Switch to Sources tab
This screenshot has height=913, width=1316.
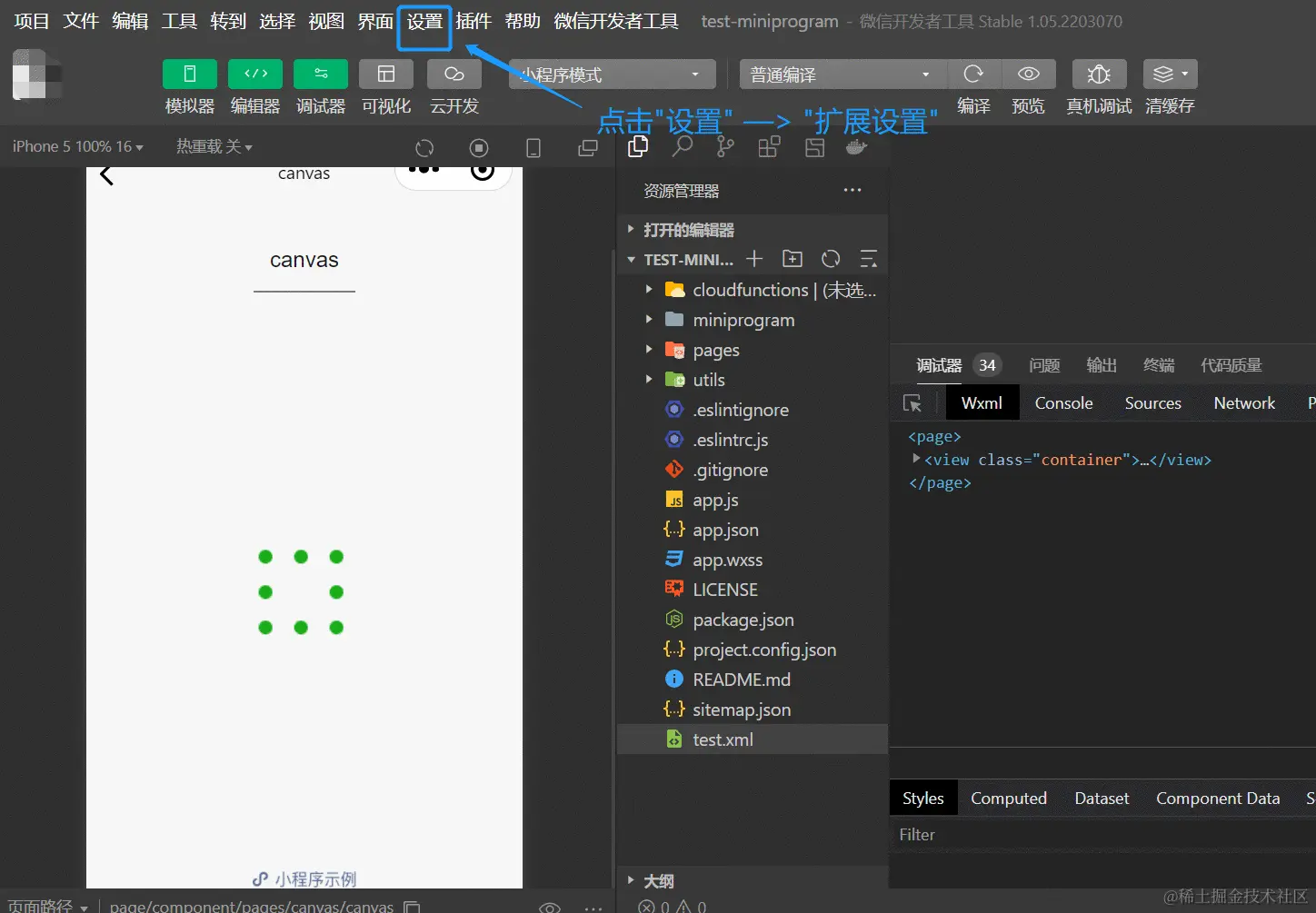tap(1152, 403)
